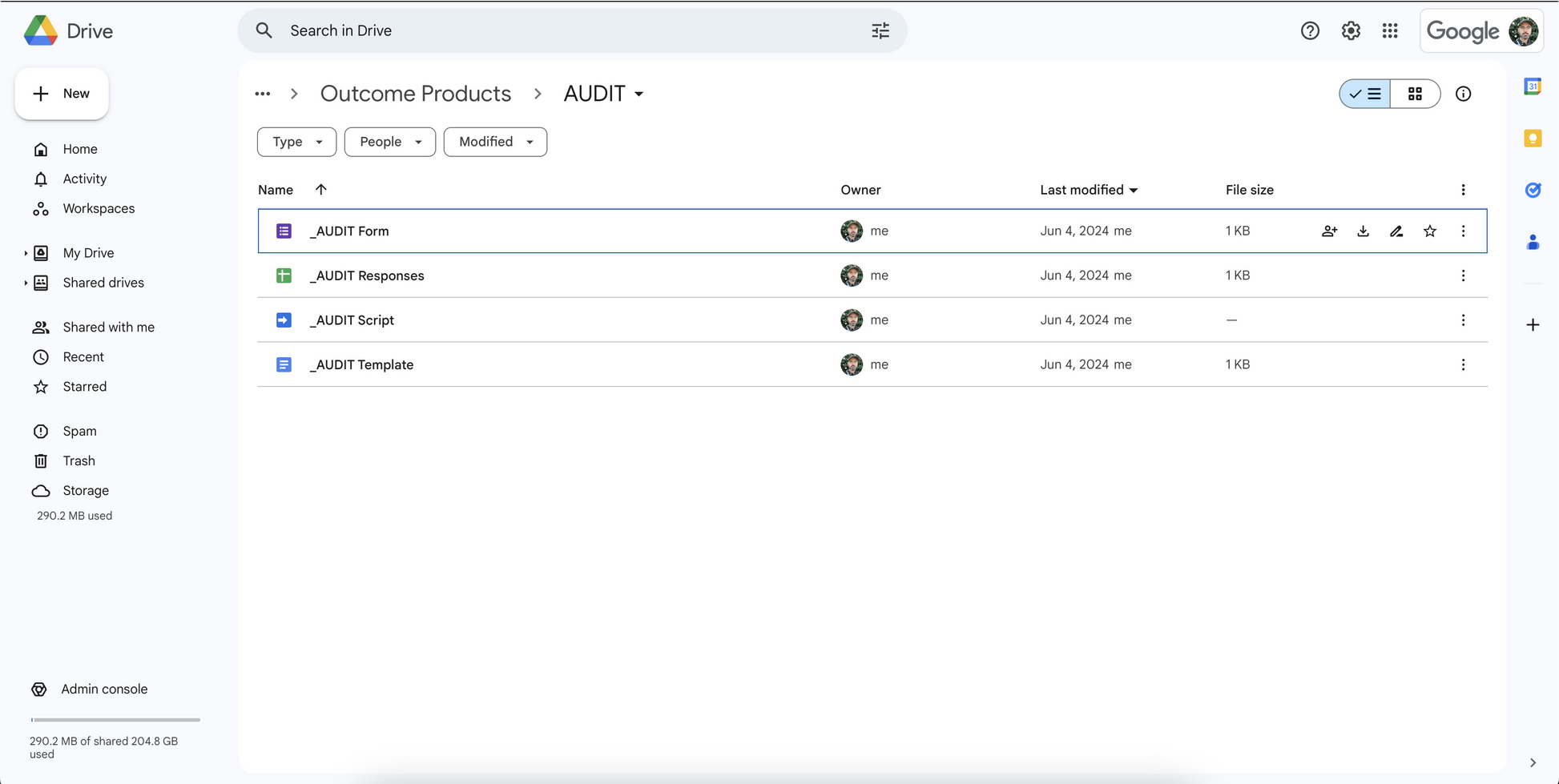Share the _AUDIT Form file
This screenshot has height=784, width=1559.
[1329, 231]
